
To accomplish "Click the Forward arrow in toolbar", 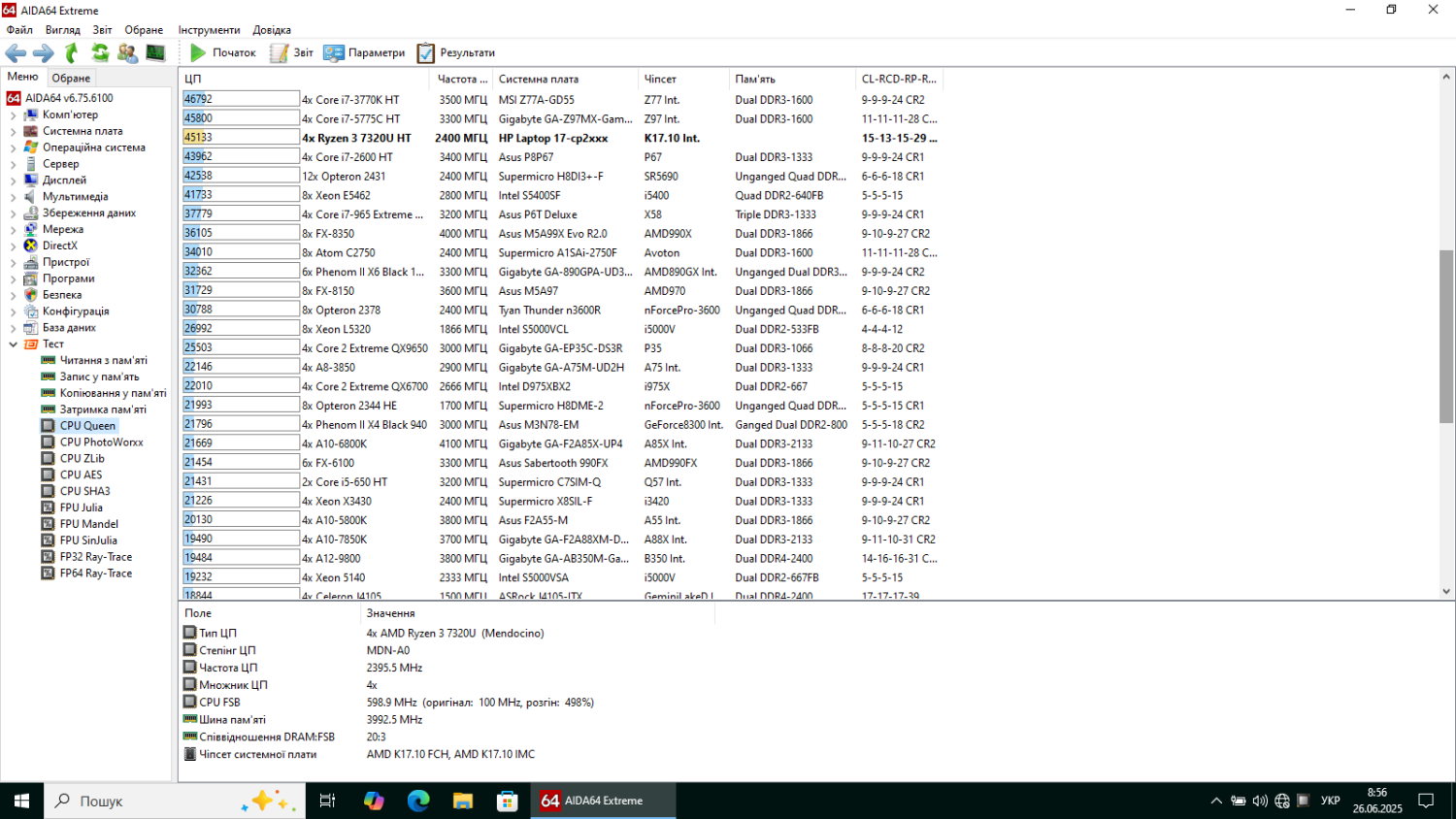I will click(x=44, y=53).
